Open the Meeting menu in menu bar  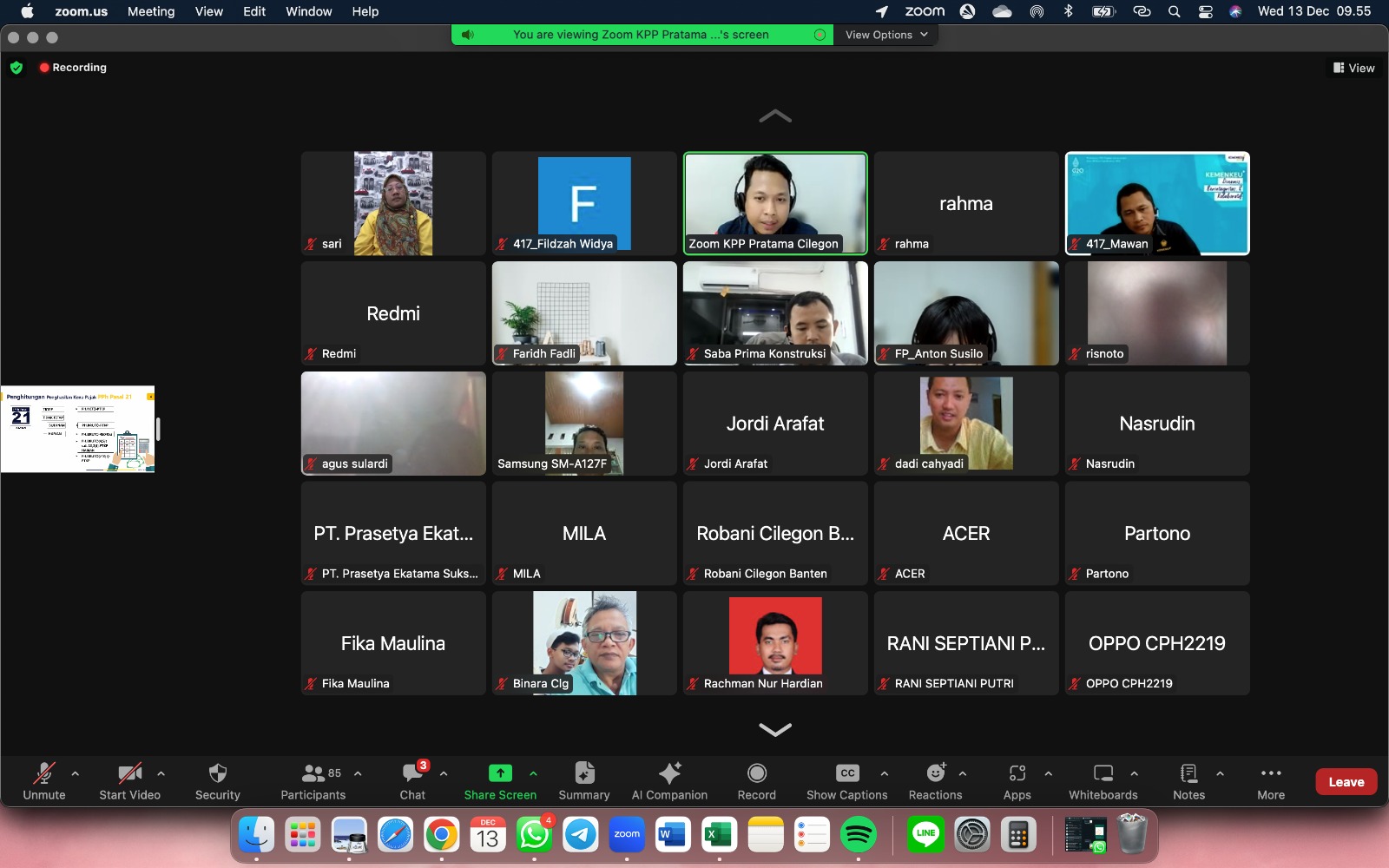pos(151,11)
